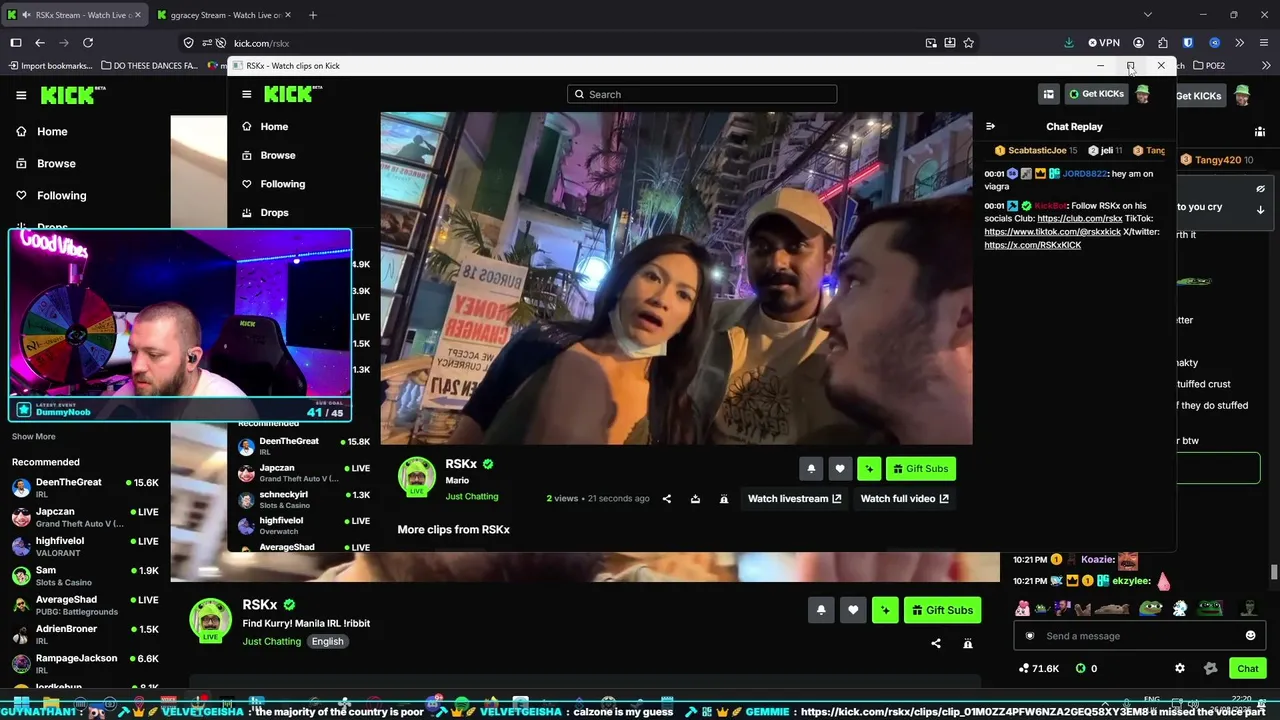Open the browser tab list dropdown arrow
The height and width of the screenshot is (720, 1280).
point(1147,15)
